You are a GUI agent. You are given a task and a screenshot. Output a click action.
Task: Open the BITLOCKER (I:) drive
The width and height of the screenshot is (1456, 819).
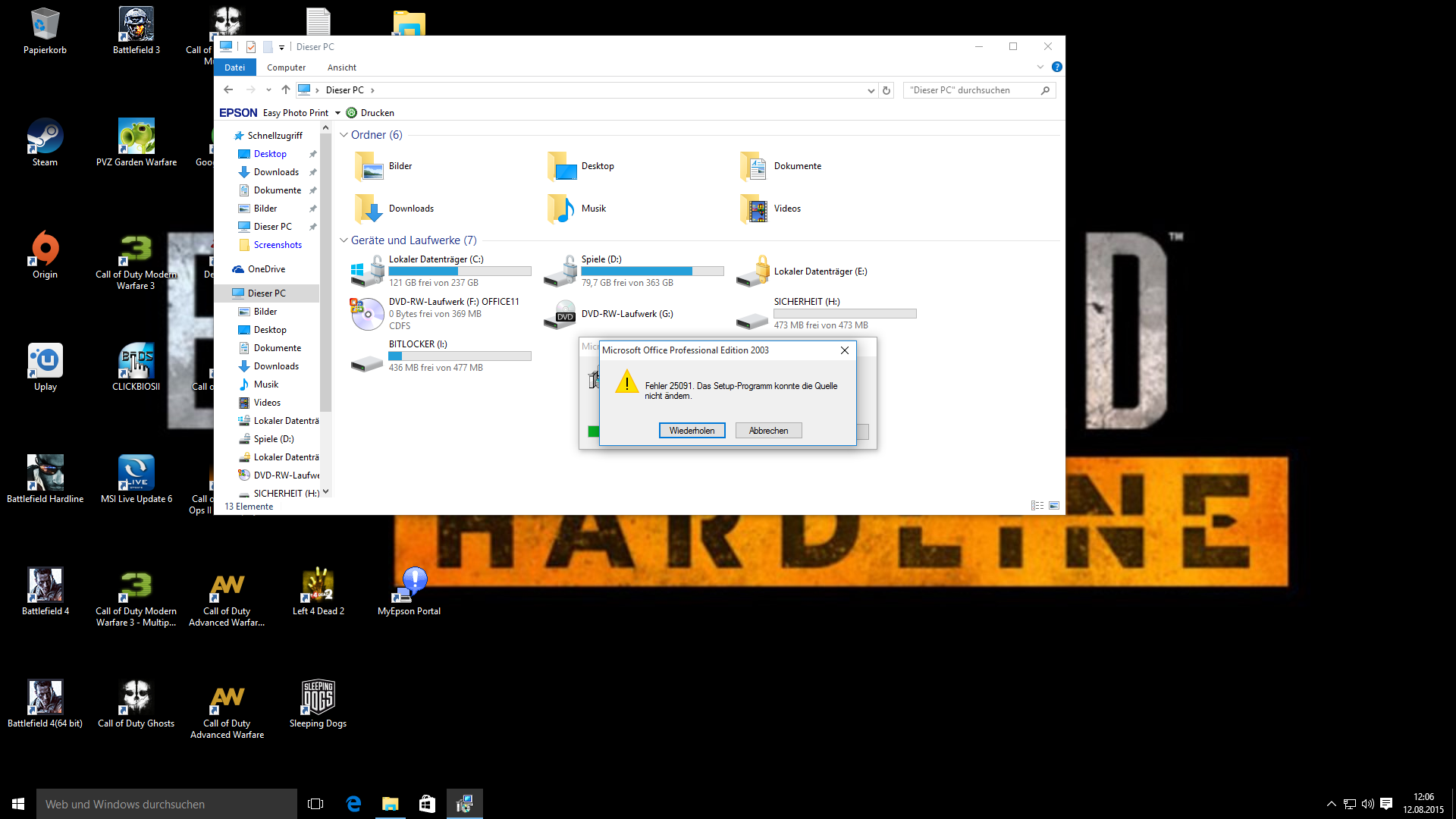368,362
